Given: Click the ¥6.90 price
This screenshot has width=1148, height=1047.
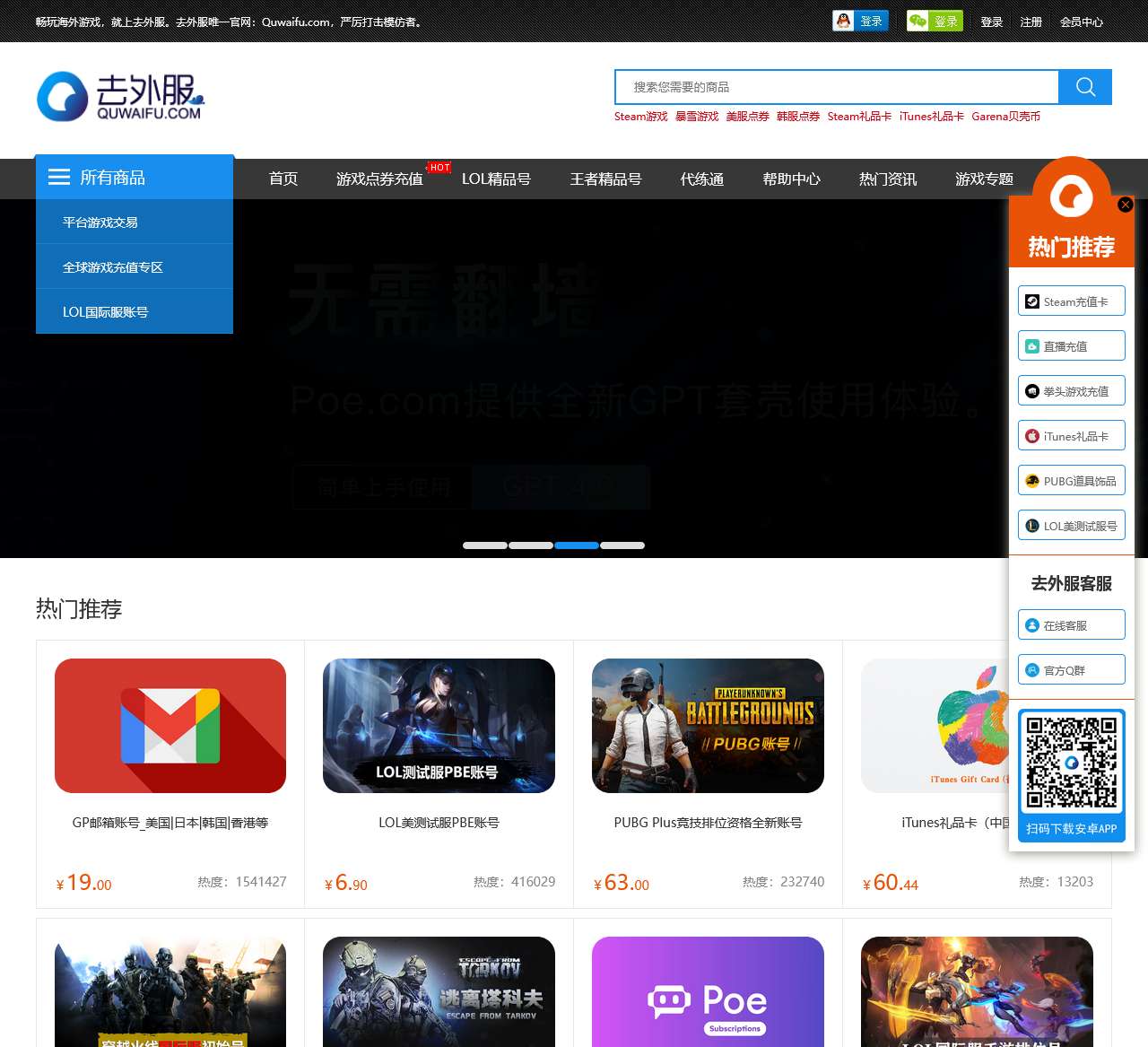Looking at the screenshot, I should (346, 883).
